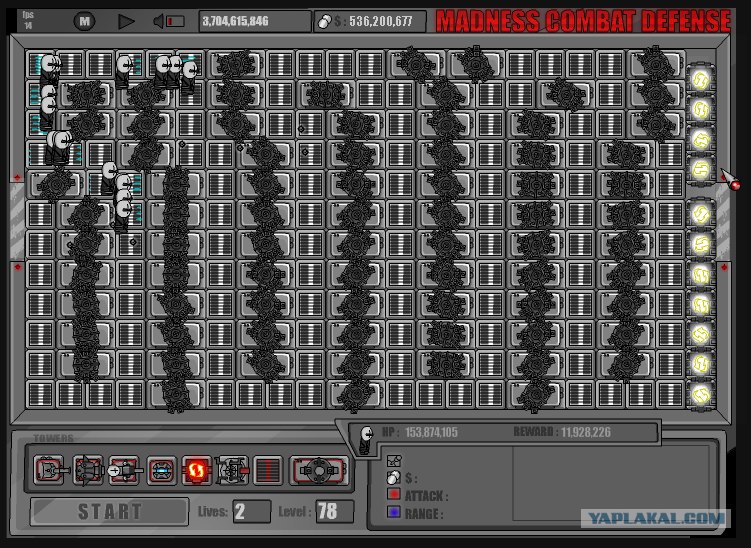Adjust the volume level bar
Screen dimensions: 751x548
(175, 21)
